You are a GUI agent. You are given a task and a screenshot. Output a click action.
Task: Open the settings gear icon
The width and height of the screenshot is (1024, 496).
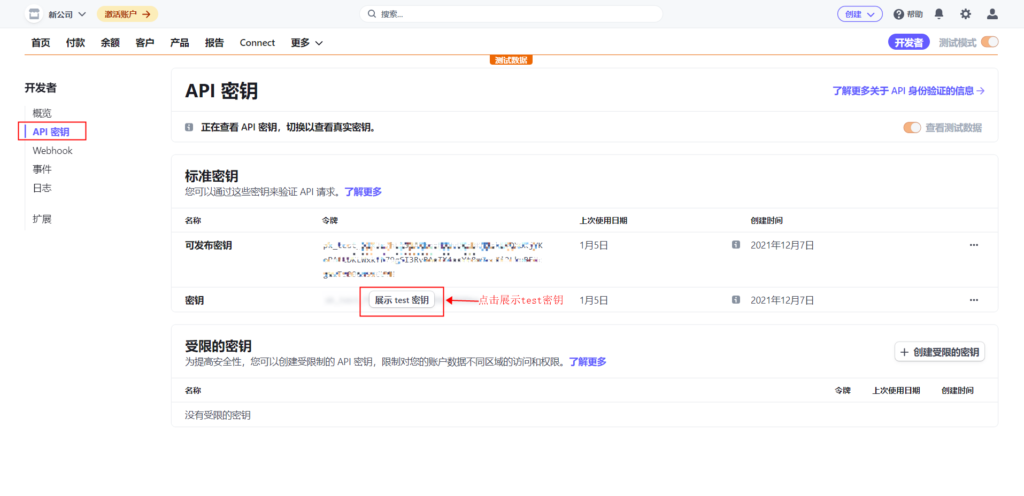click(x=965, y=14)
